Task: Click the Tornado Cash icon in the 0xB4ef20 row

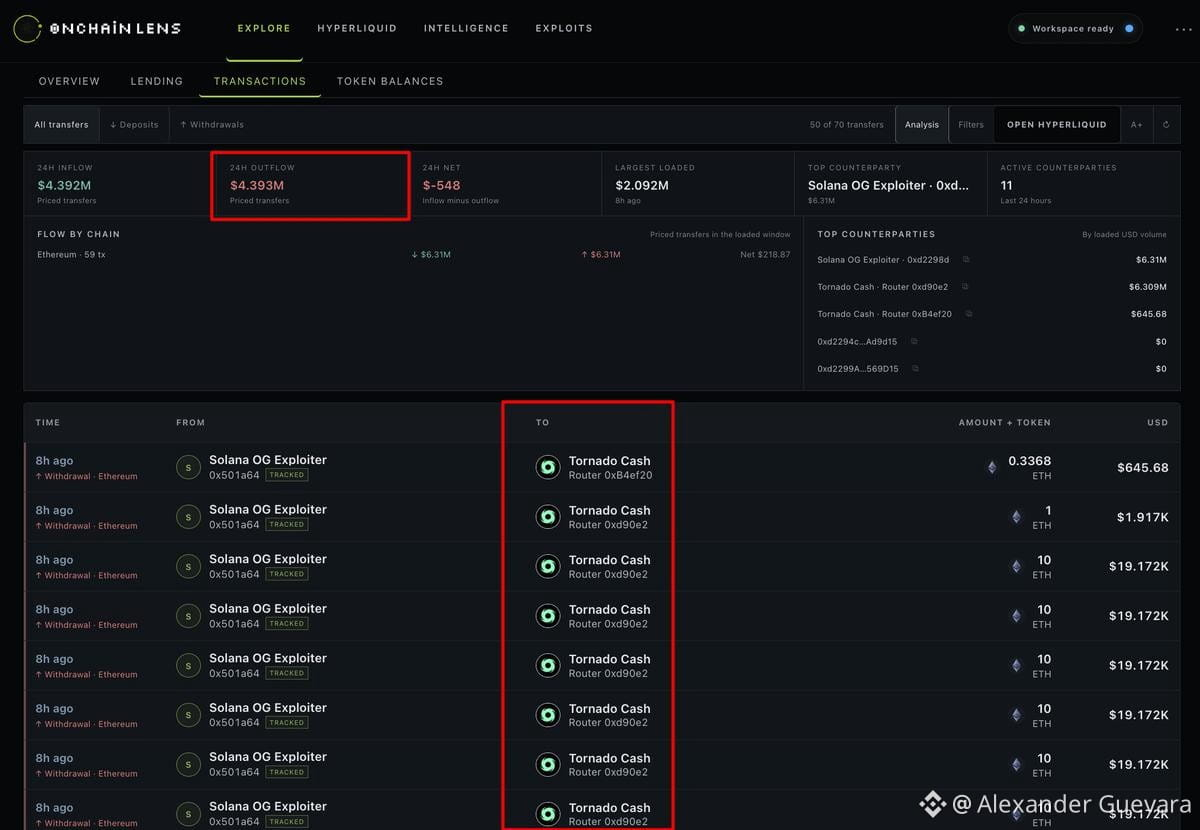Action: [548, 467]
